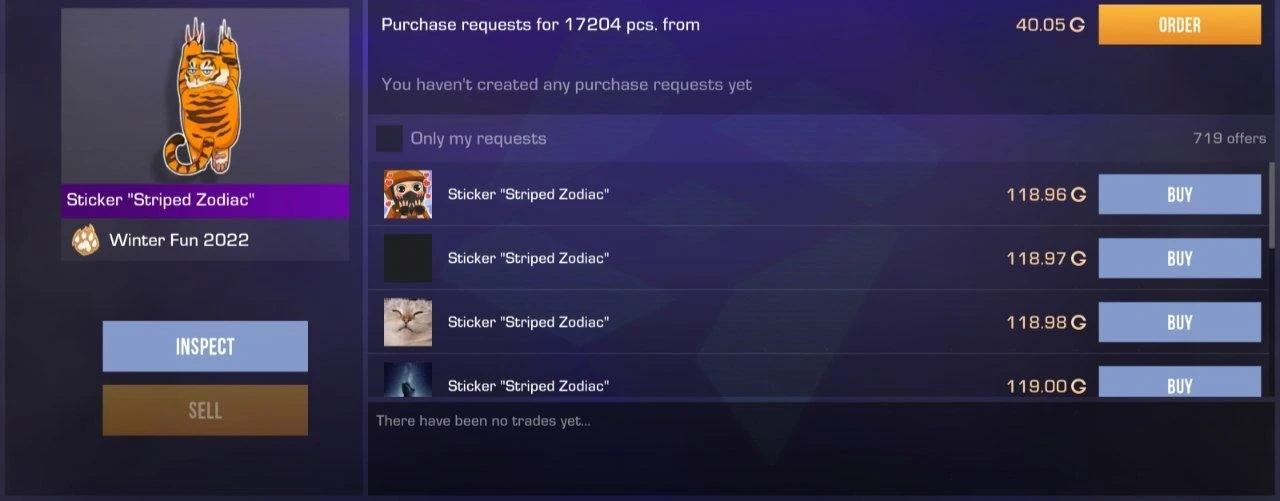Open the dark silhouette seller avatar

pyautogui.click(x=408, y=380)
